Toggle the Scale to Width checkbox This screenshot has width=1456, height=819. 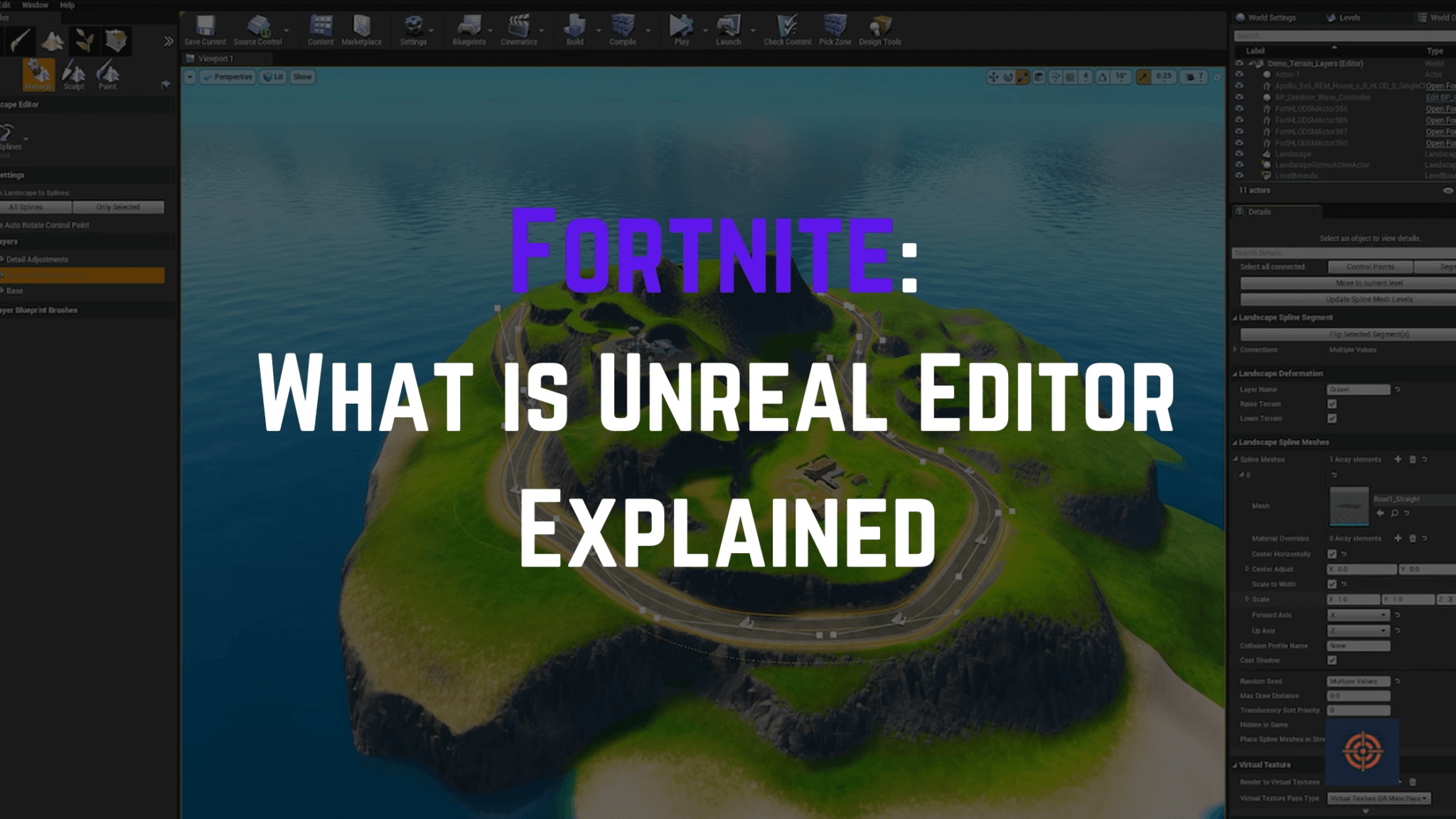pos(1332,584)
